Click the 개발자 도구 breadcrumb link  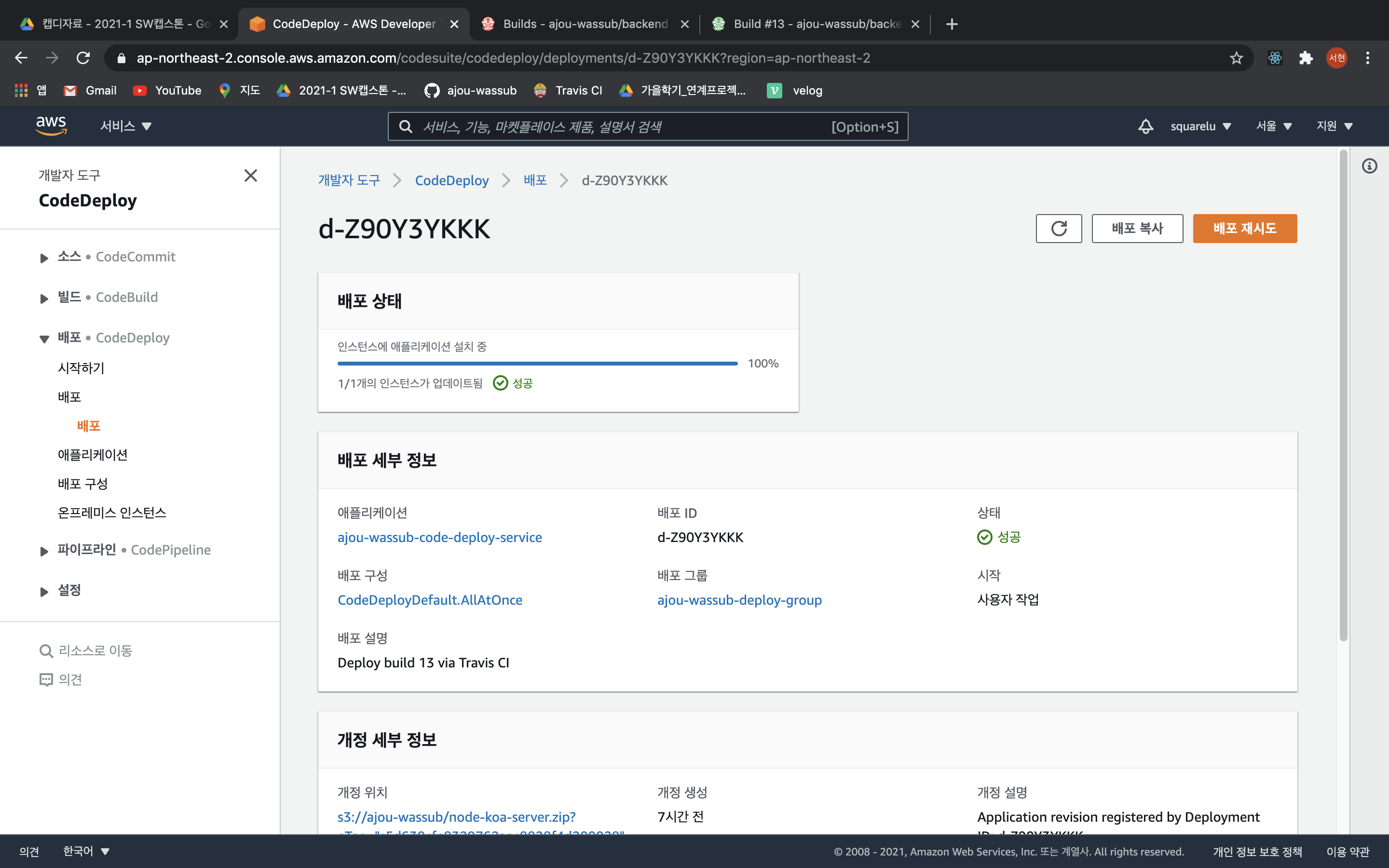coord(349,180)
